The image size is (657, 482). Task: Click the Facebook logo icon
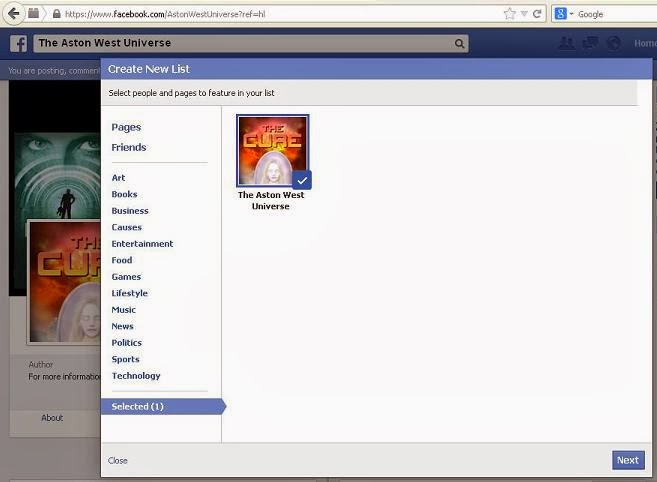click(x=18, y=44)
